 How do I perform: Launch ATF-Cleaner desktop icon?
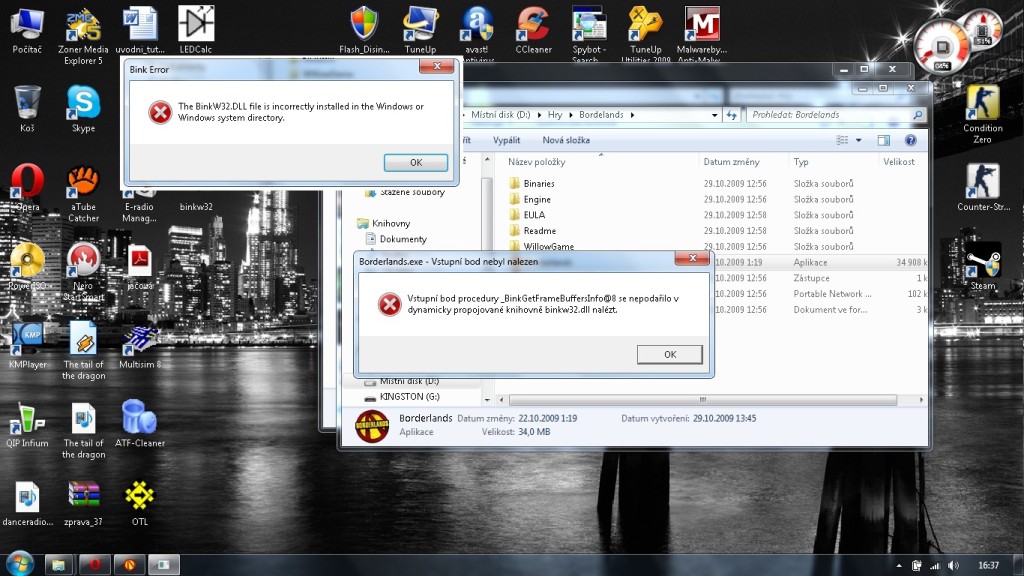[140, 425]
